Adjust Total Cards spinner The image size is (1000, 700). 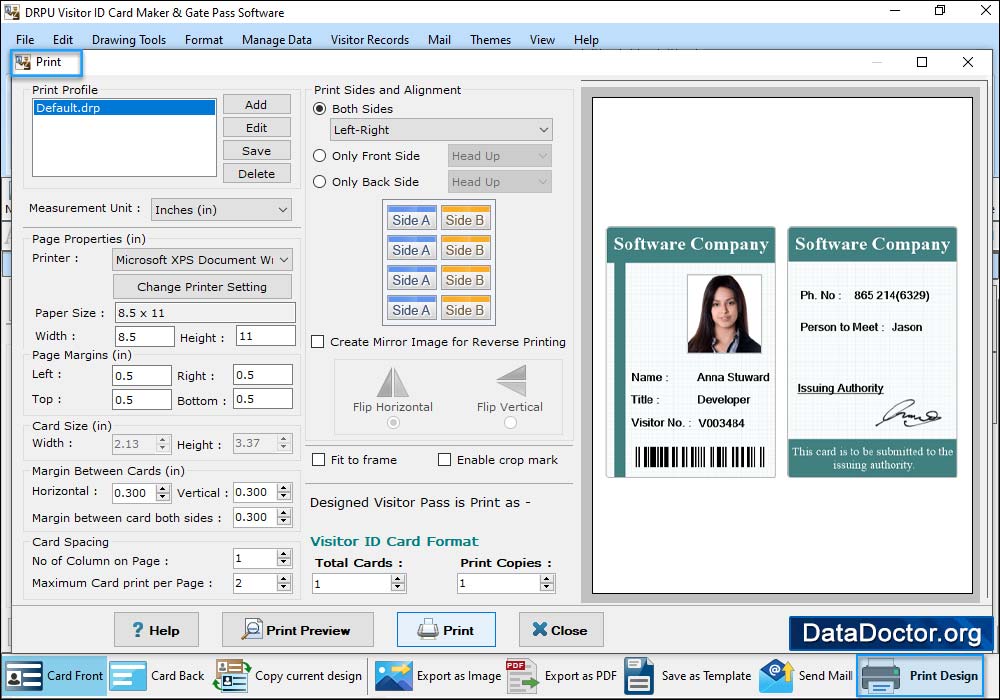pyautogui.click(x=397, y=583)
